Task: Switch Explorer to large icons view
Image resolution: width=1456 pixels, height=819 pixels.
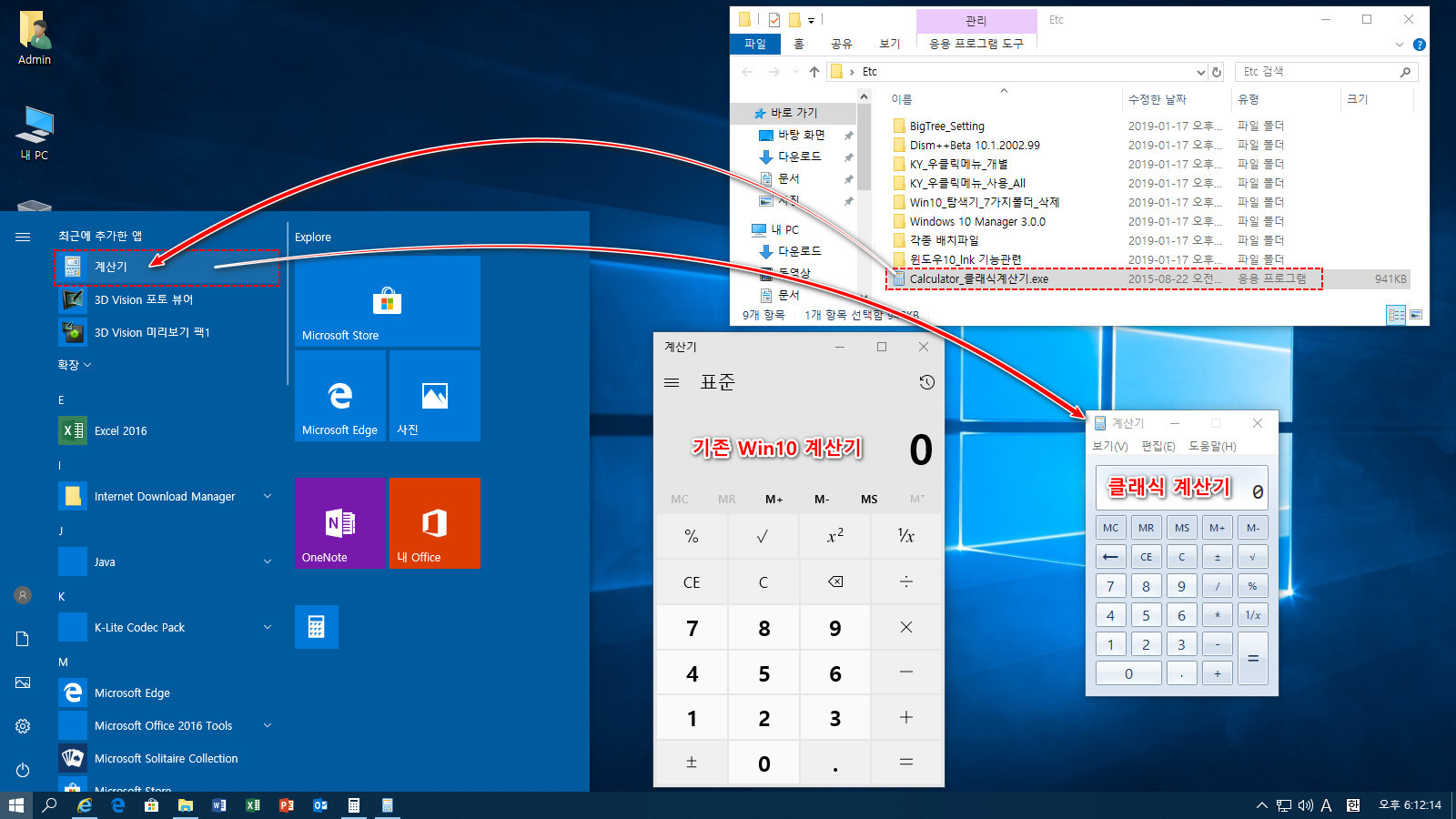Action: point(1416,315)
